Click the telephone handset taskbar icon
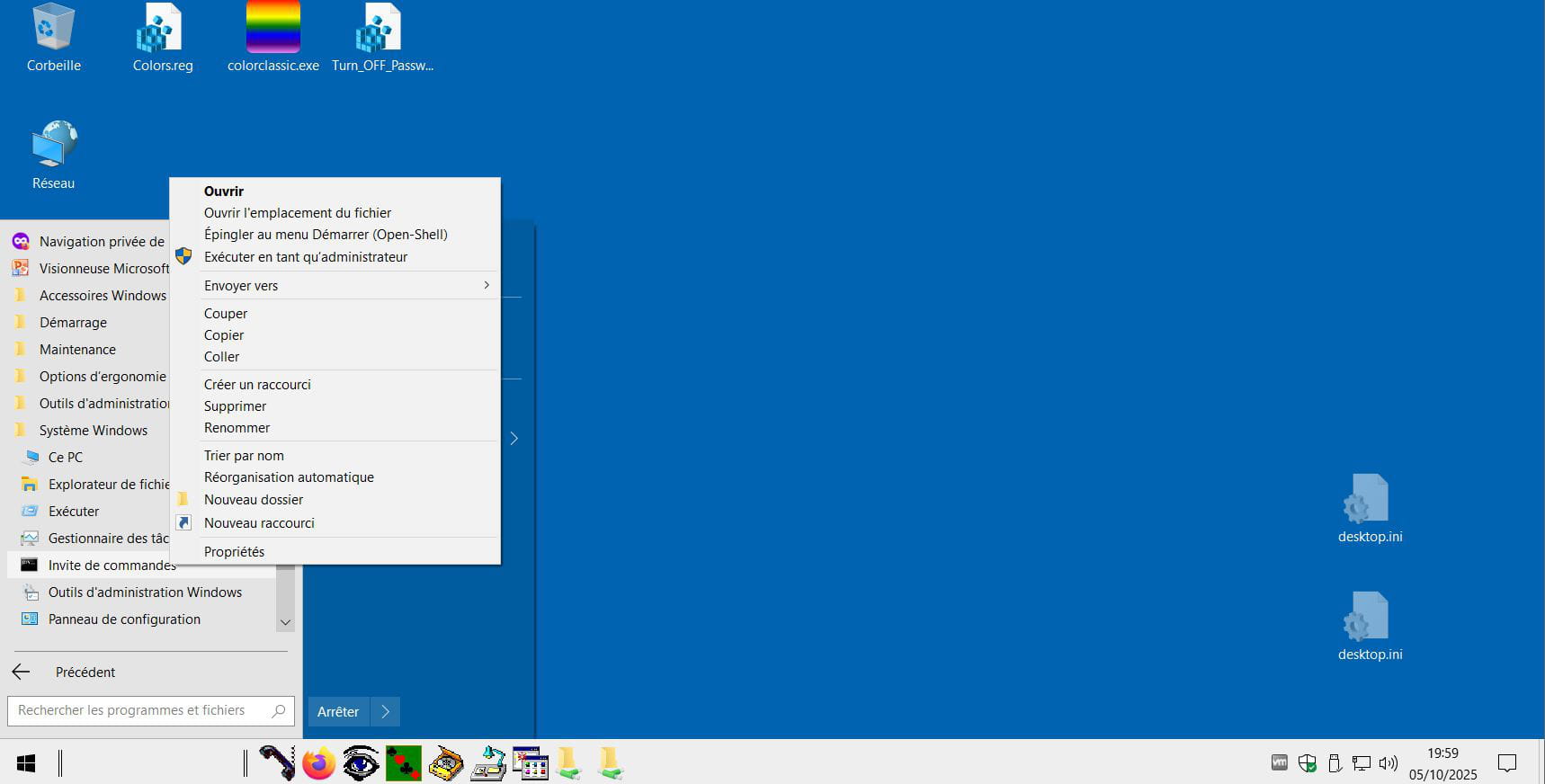Viewport: 1545px width, 784px height. 277,763
